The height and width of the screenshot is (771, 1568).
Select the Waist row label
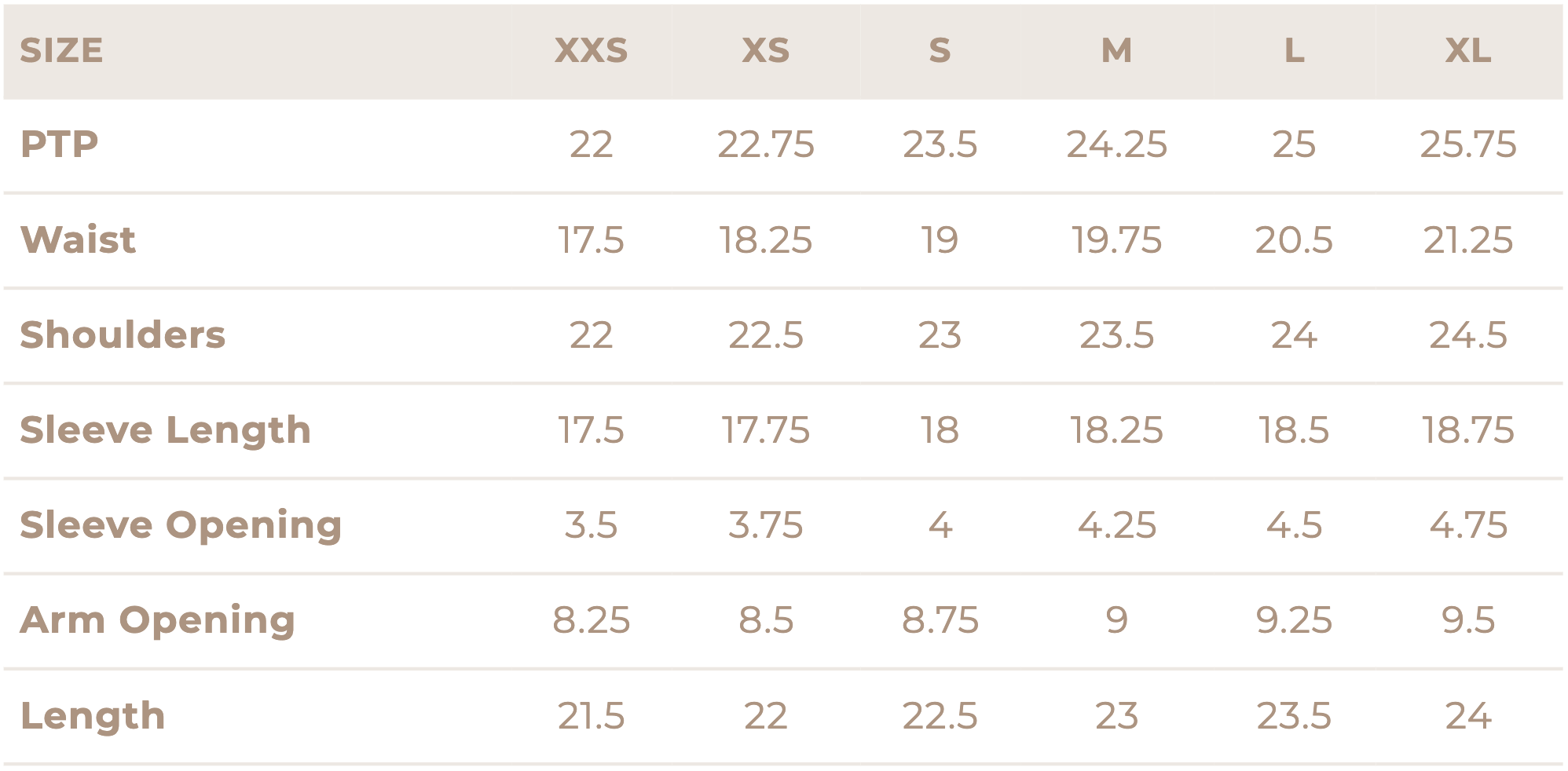click(78, 239)
